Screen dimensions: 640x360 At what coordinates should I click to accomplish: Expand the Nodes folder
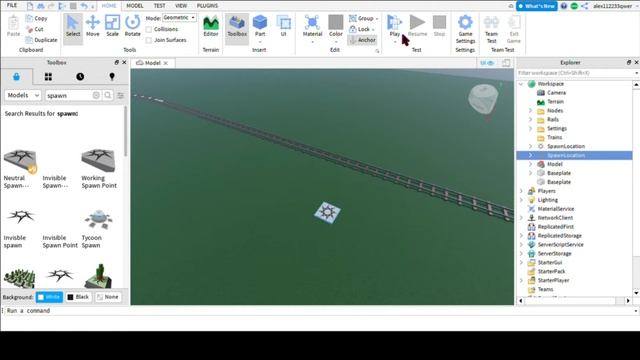(530, 111)
